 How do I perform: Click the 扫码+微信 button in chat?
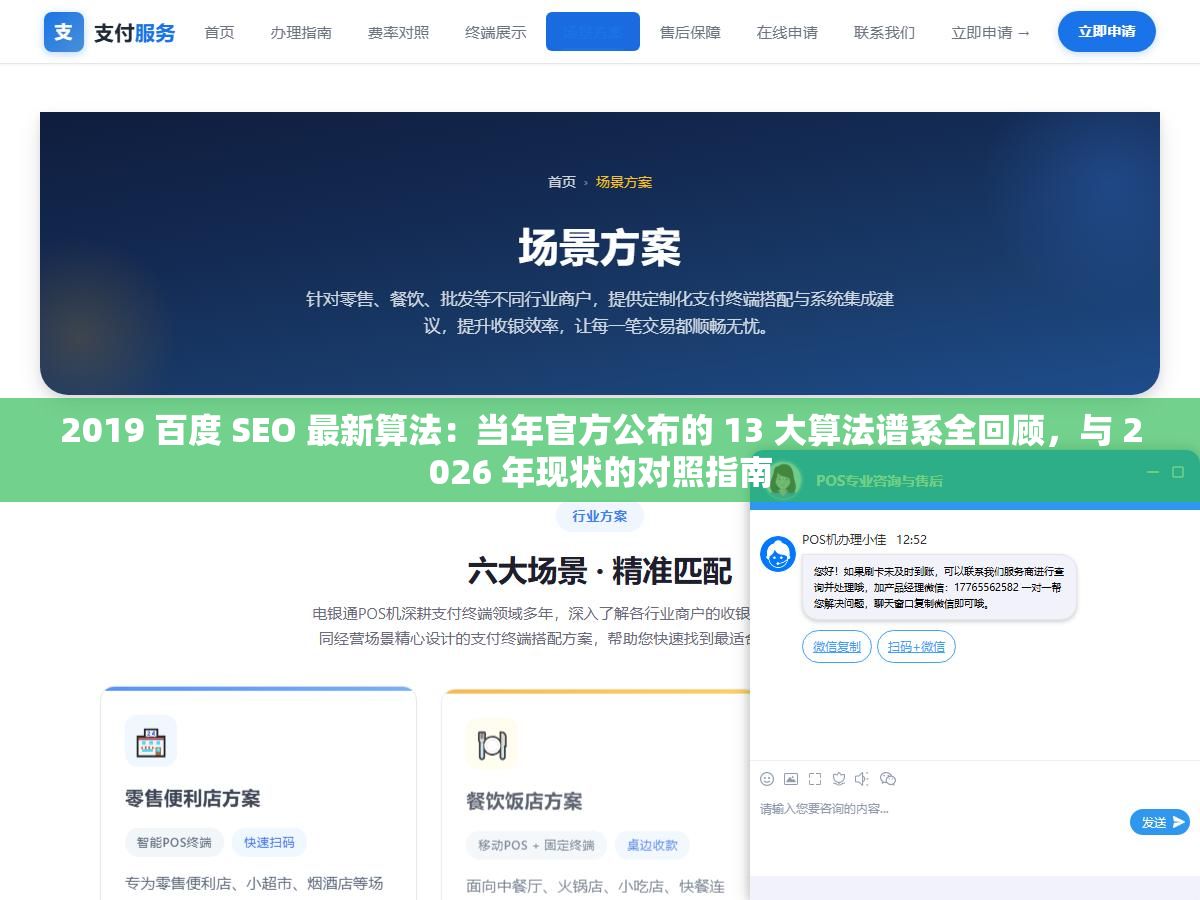click(916, 646)
